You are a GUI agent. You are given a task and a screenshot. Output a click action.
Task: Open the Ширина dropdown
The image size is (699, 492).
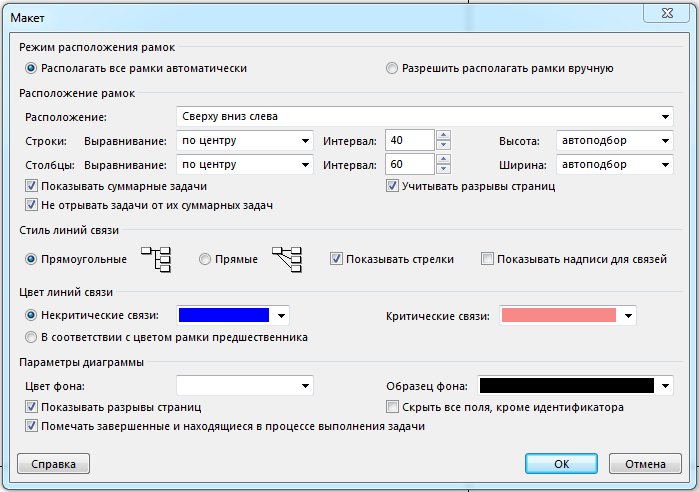pos(615,164)
